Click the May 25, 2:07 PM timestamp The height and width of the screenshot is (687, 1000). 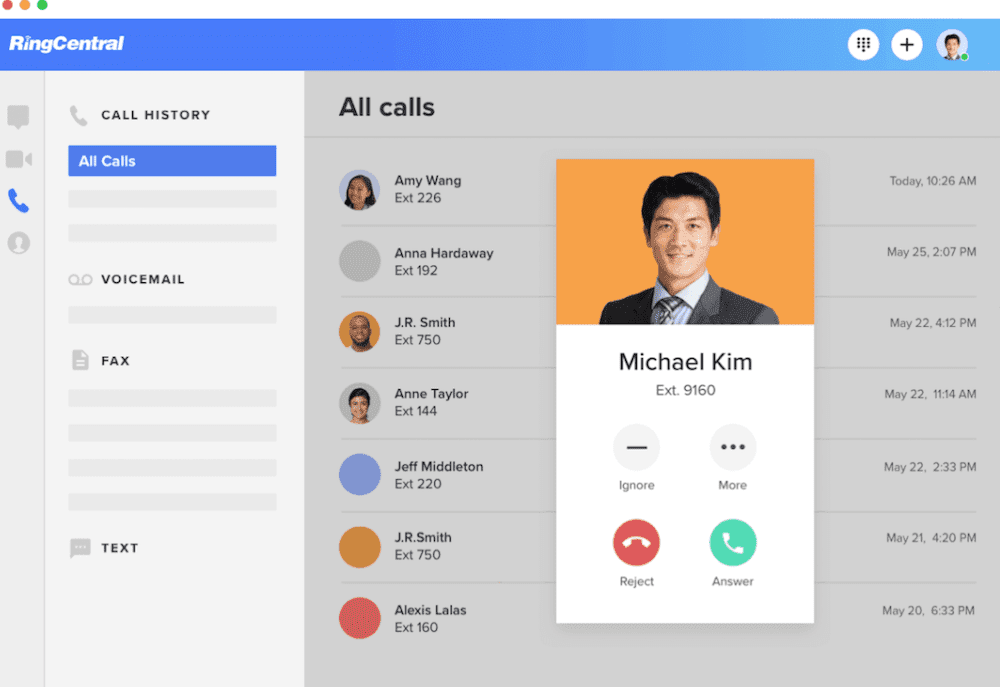point(931,252)
